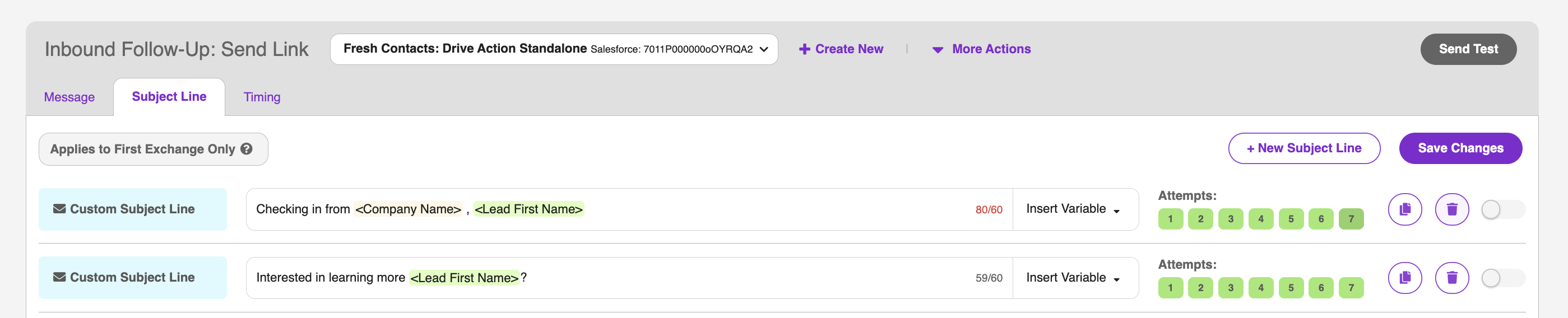The width and height of the screenshot is (1568, 318).
Task: Toggle attempt 1 for 'Interested in learning more' row
Action: [x=1170, y=288]
